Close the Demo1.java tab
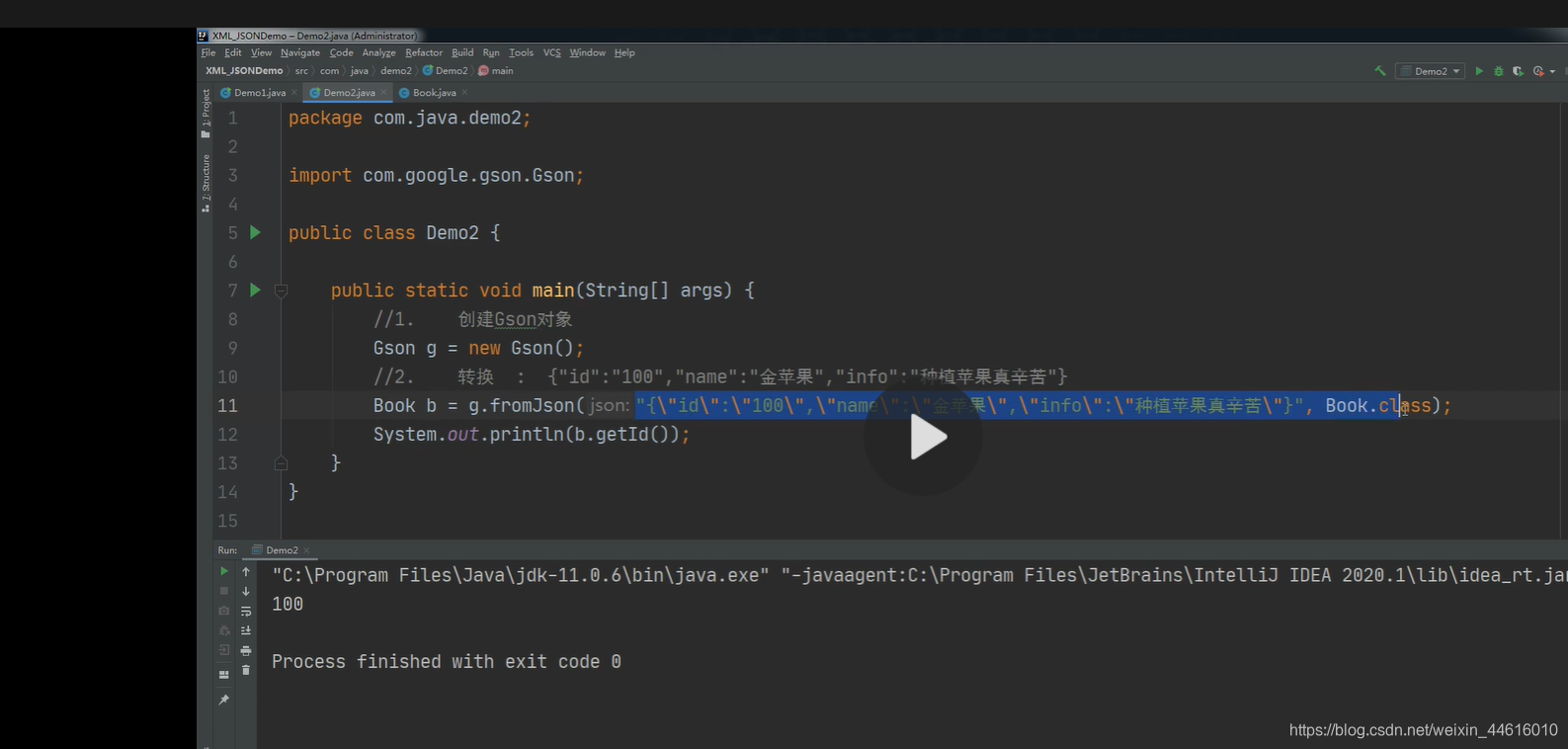Screen dimensions: 1568x749 (294, 93)
